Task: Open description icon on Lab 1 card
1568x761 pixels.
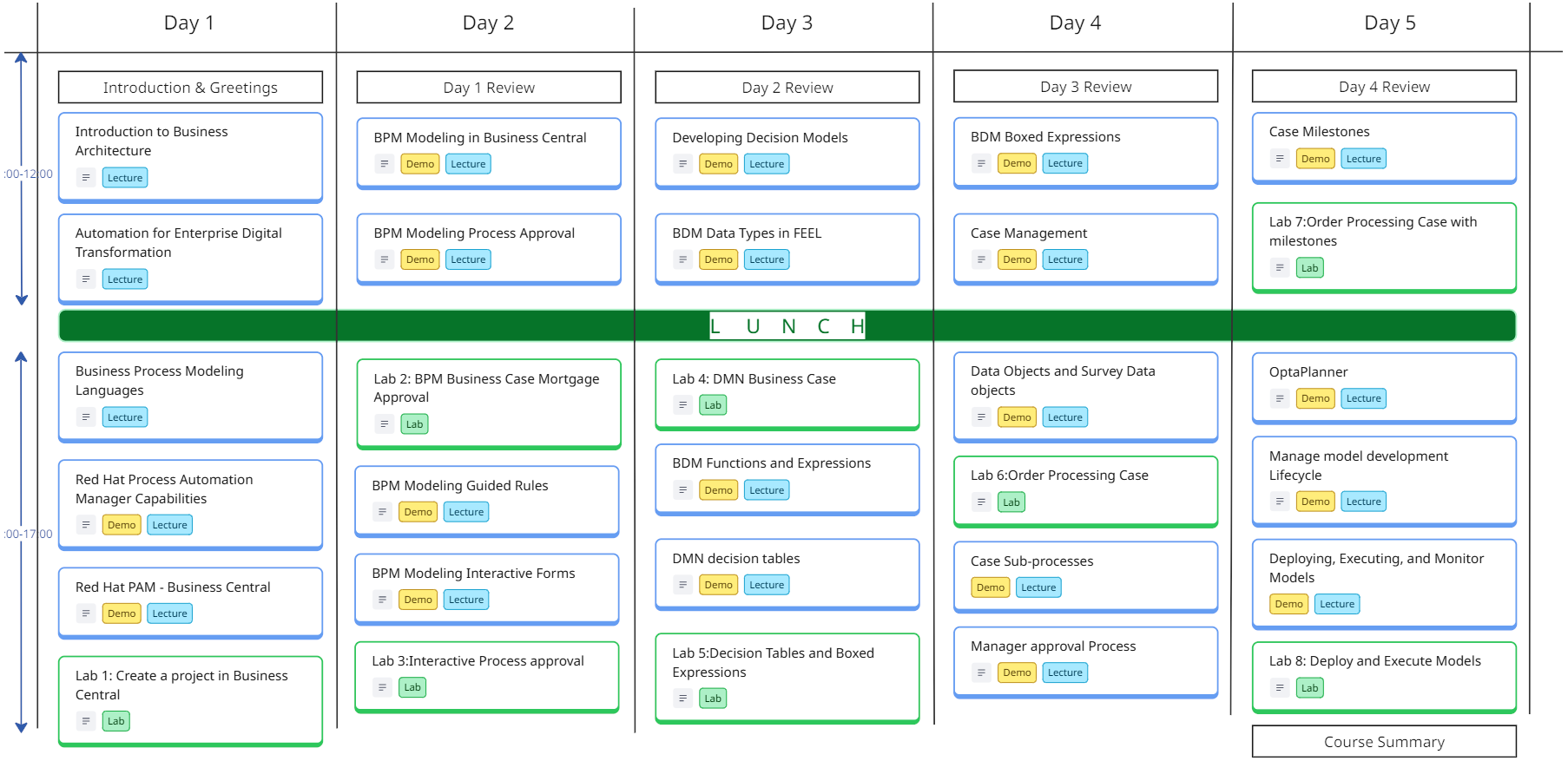Action: click(x=85, y=721)
